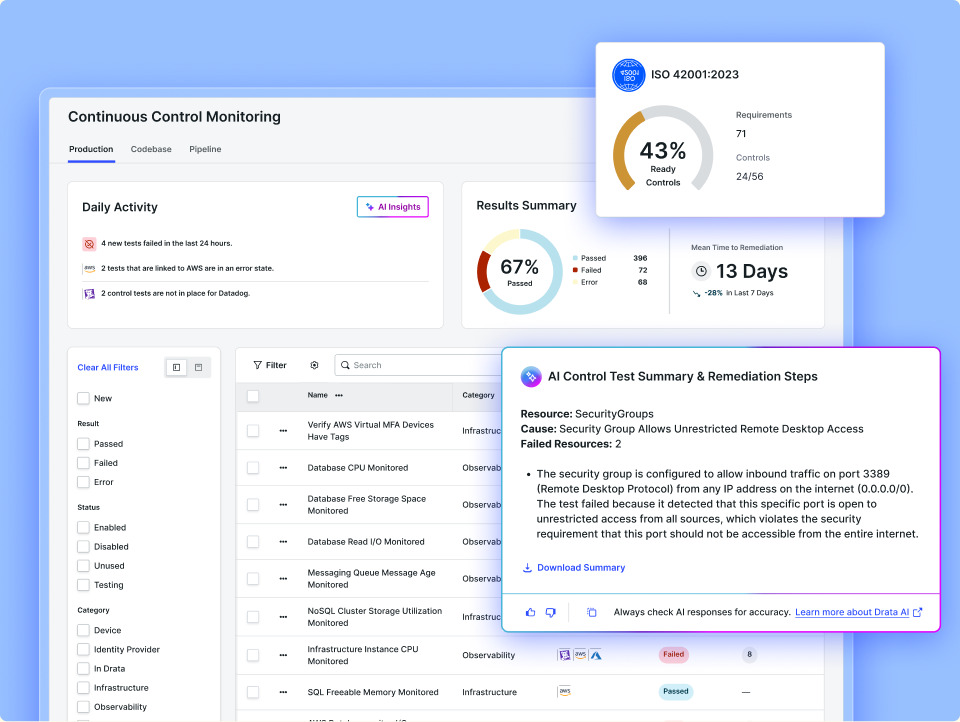Open row menu for Database Read I/O Monitored

coord(283,542)
